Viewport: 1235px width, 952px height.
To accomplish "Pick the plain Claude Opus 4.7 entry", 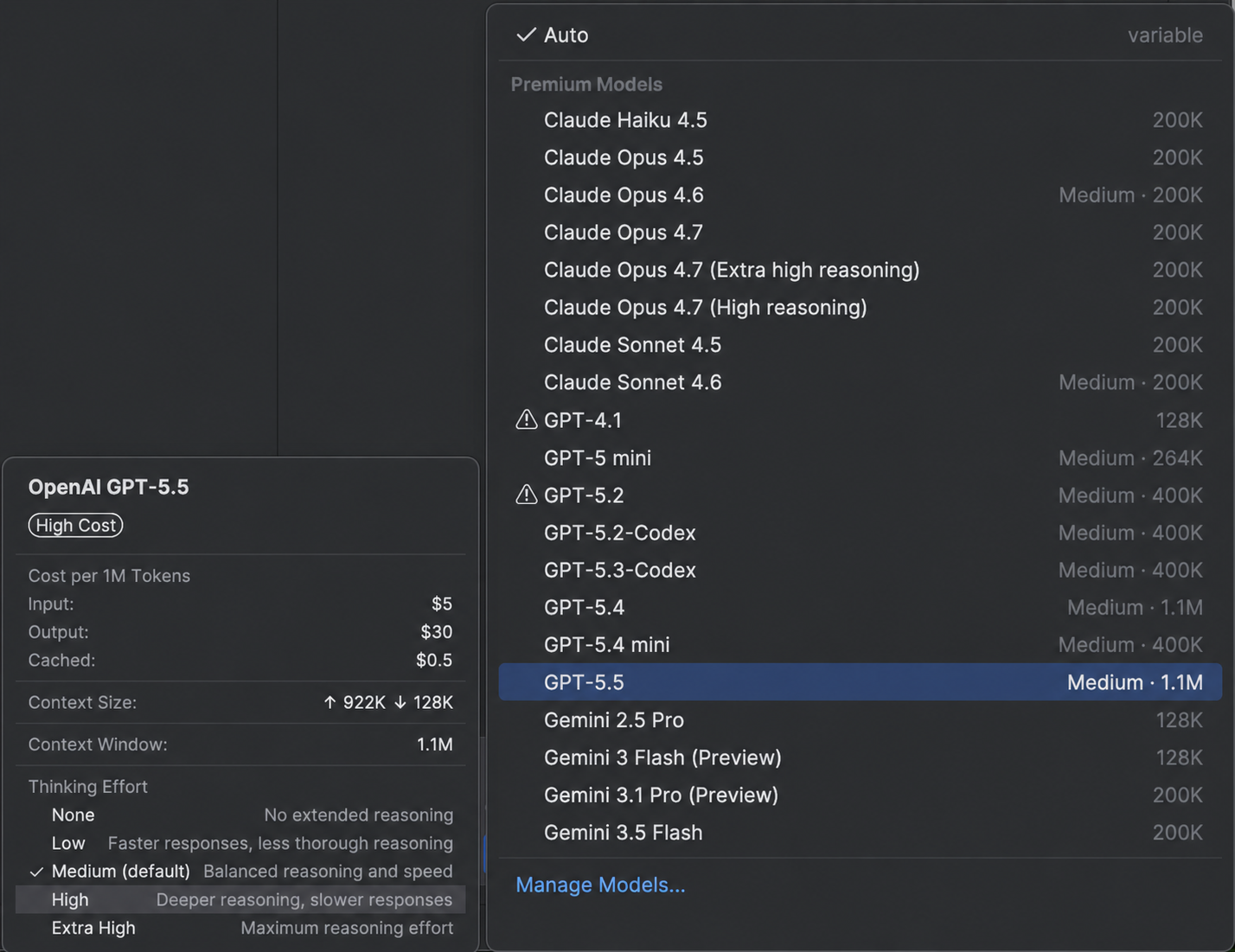I will tap(860, 233).
